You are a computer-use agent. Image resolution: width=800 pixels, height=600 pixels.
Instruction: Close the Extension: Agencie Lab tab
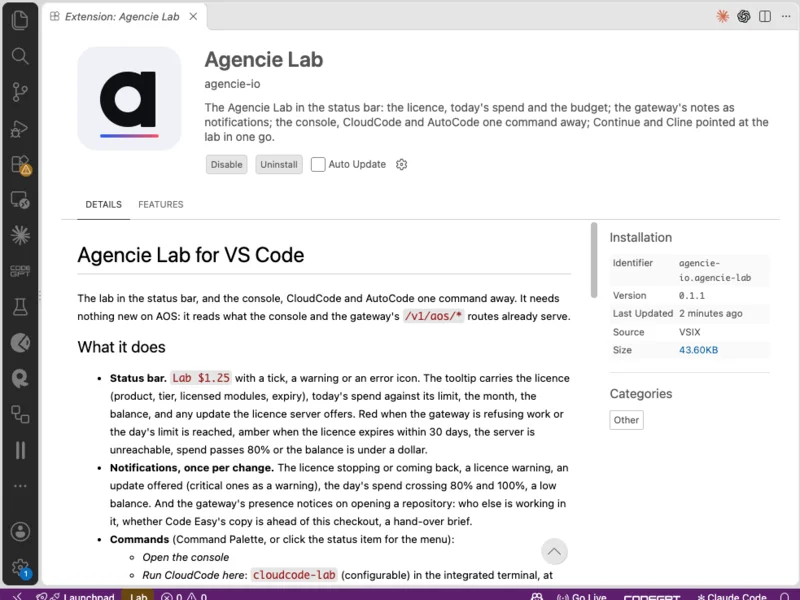pyautogui.click(x=193, y=16)
